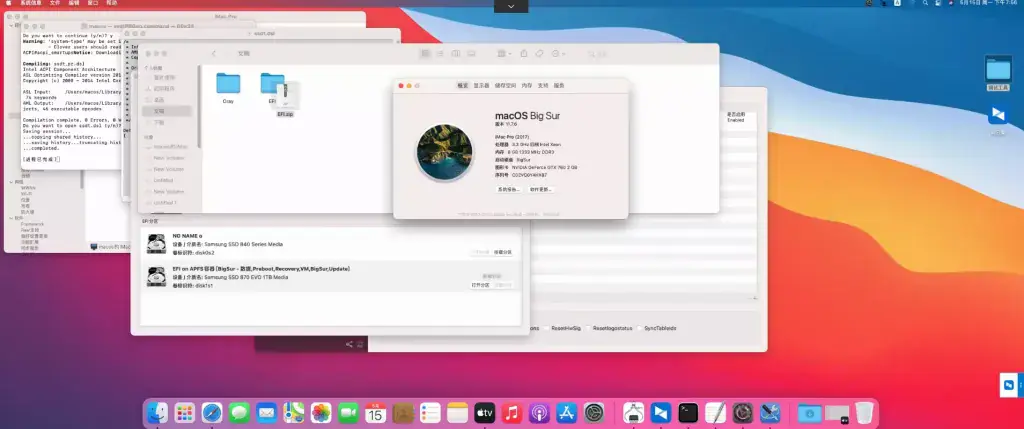Open the Messages app in Dock
Image resolution: width=1024 pixels, height=429 pixels.
[239, 413]
